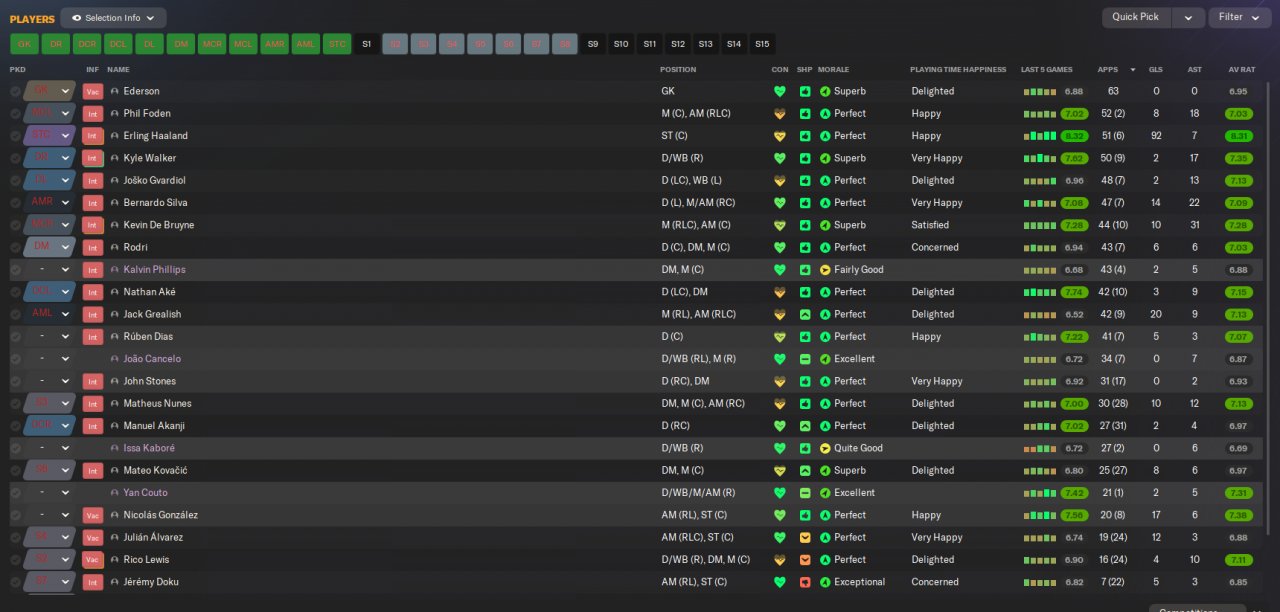Click the person icon beside Kalvin Phillips

pyautogui.click(x=115, y=270)
